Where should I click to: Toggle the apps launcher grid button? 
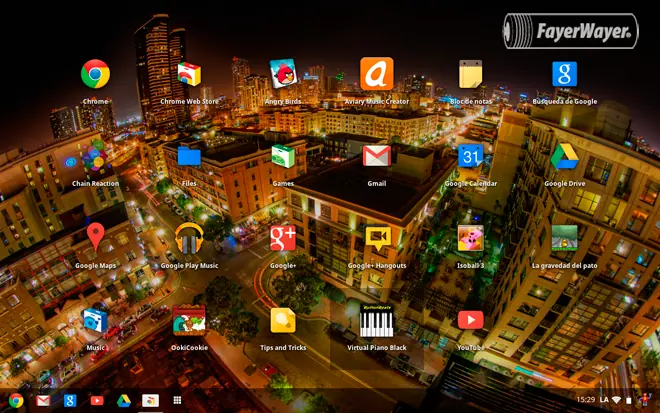(x=177, y=400)
